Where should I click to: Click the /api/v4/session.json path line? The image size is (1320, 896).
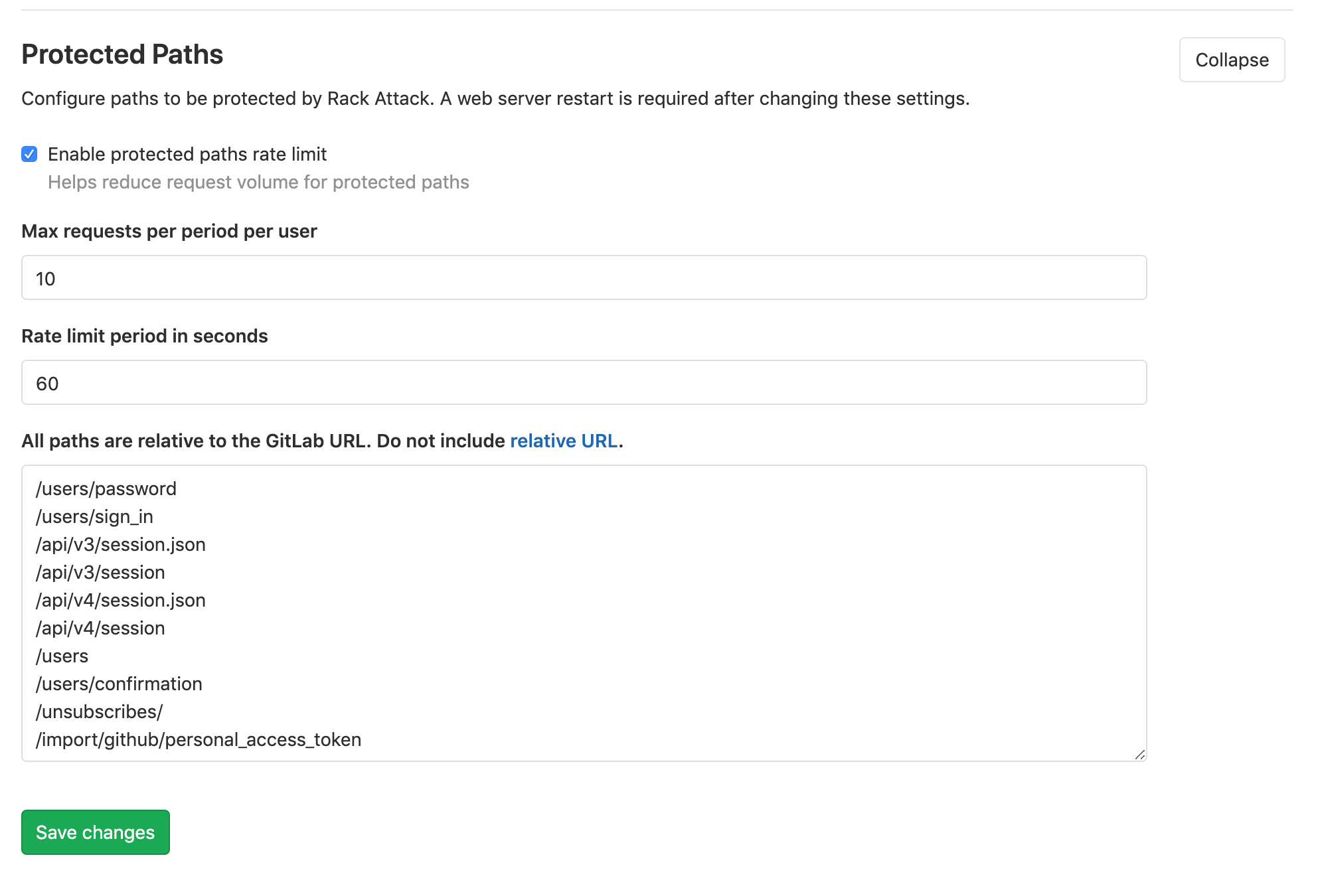tap(121, 600)
